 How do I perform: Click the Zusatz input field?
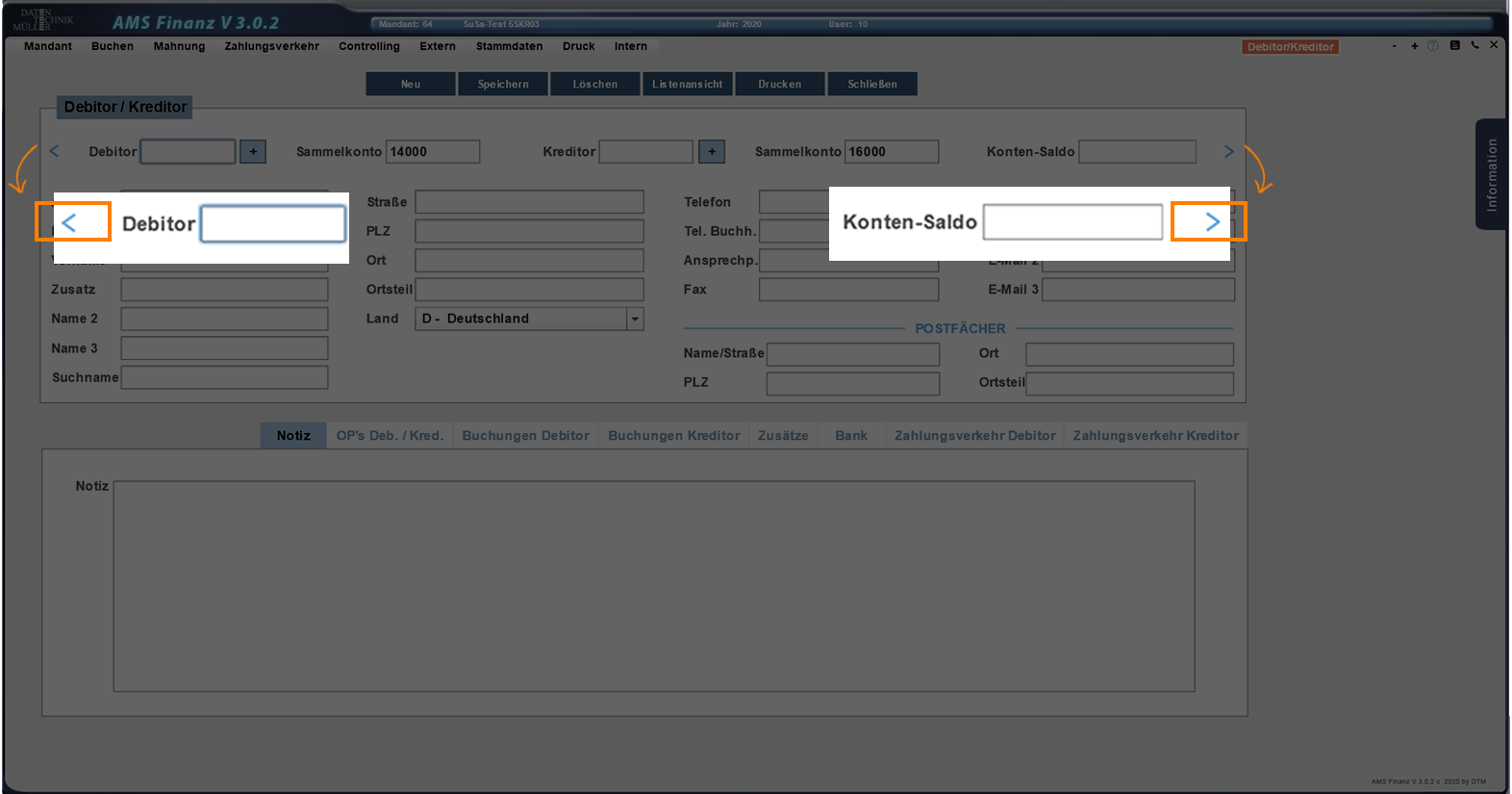coord(224,289)
